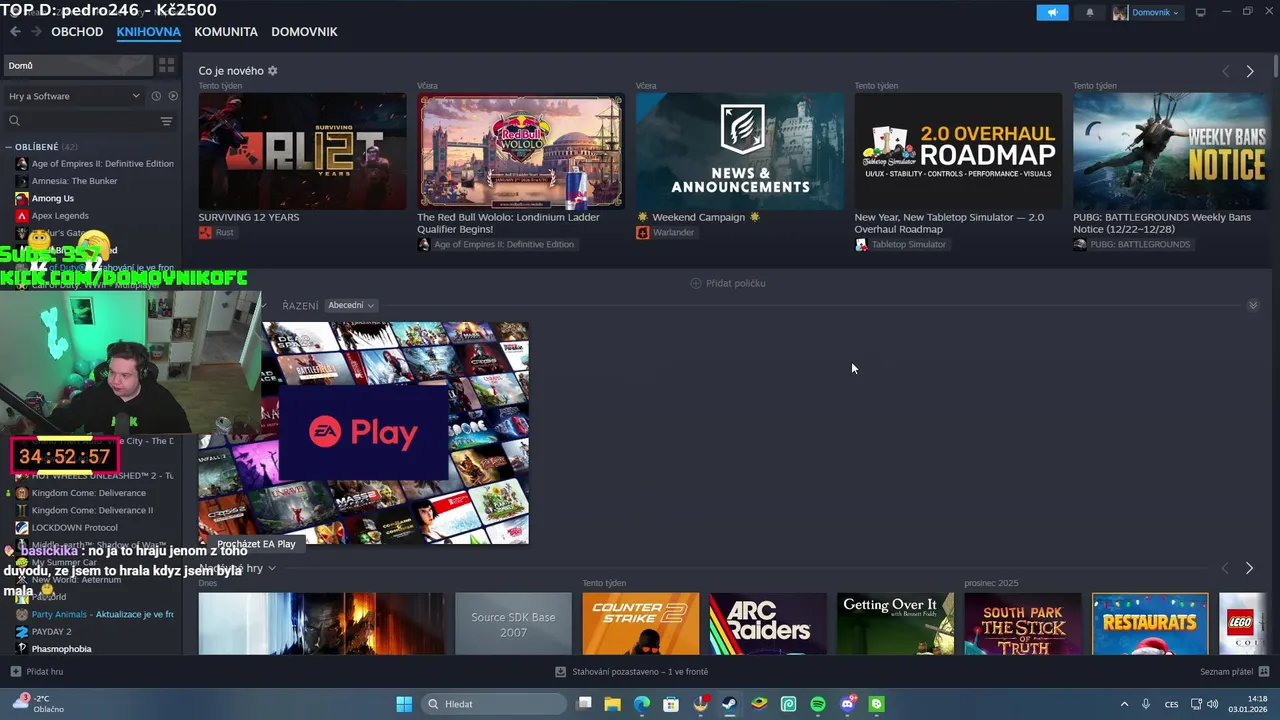
Task: Open the Windows Start menu
Action: [x=404, y=704]
